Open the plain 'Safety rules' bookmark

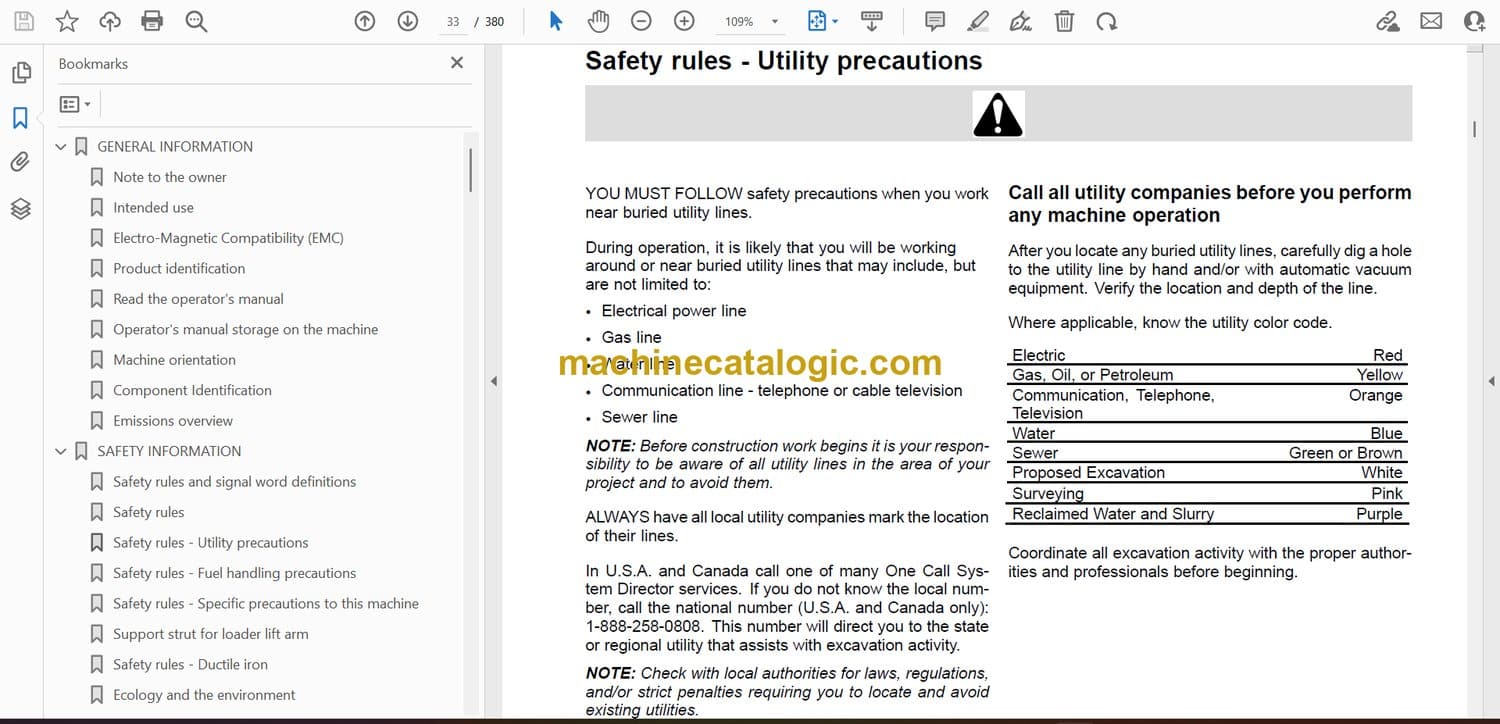pyautogui.click(x=149, y=512)
